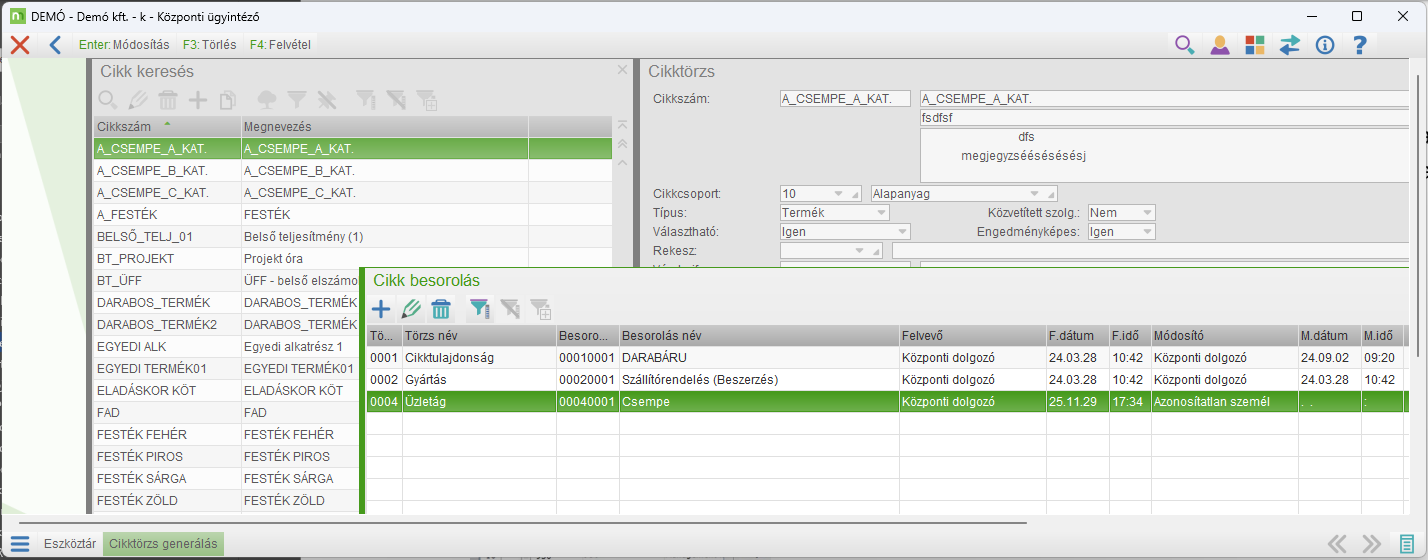
Task: Click the Cikkszám input field
Action: (x=845, y=98)
